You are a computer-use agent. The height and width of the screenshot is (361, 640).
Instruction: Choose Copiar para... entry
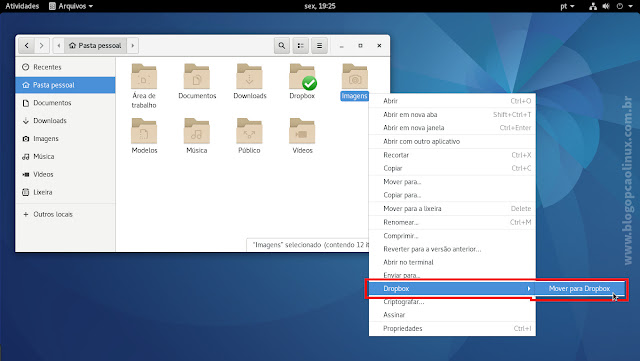(x=452, y=195)
